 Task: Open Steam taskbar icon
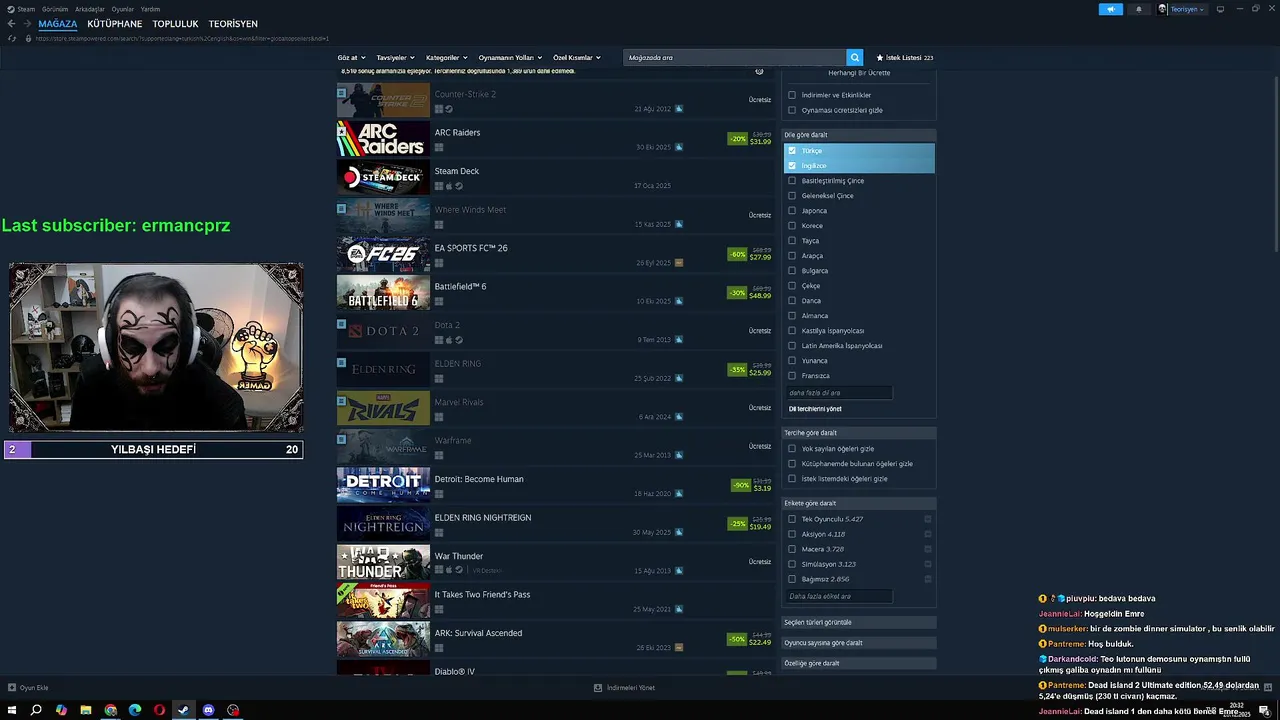point(183,710)
